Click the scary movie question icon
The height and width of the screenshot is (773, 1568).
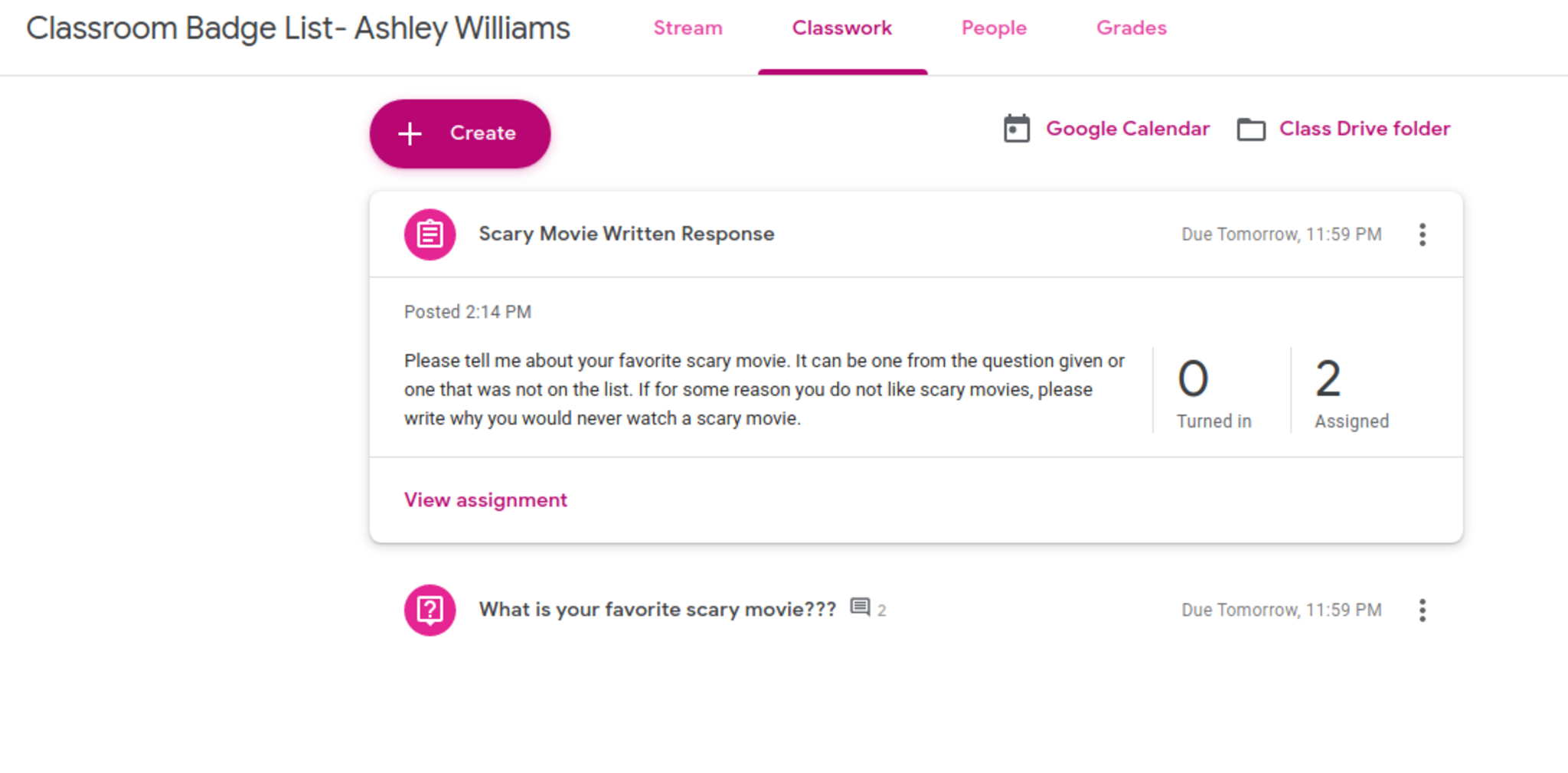coord(430,610)
